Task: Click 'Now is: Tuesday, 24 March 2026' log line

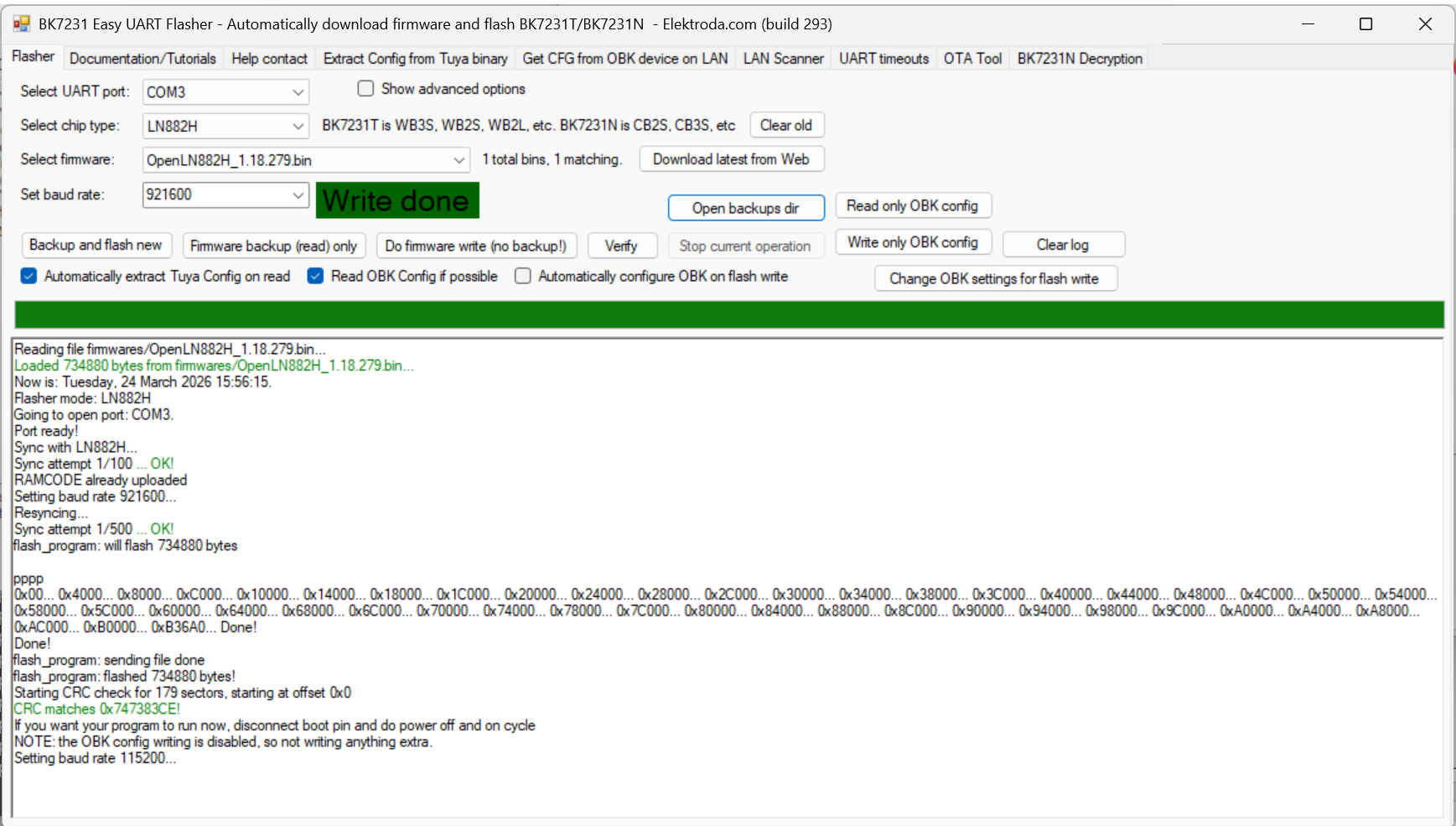Action: pos(143,382)
